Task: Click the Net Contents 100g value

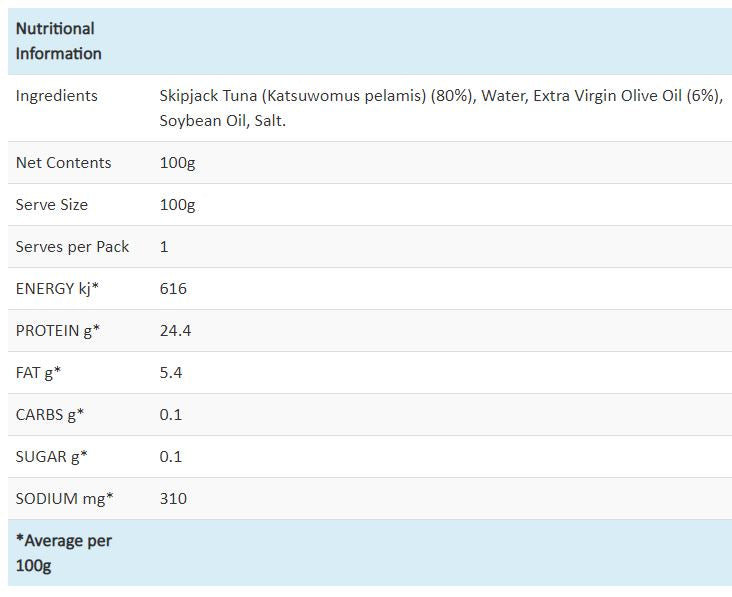Action: (x=177, y=163)
